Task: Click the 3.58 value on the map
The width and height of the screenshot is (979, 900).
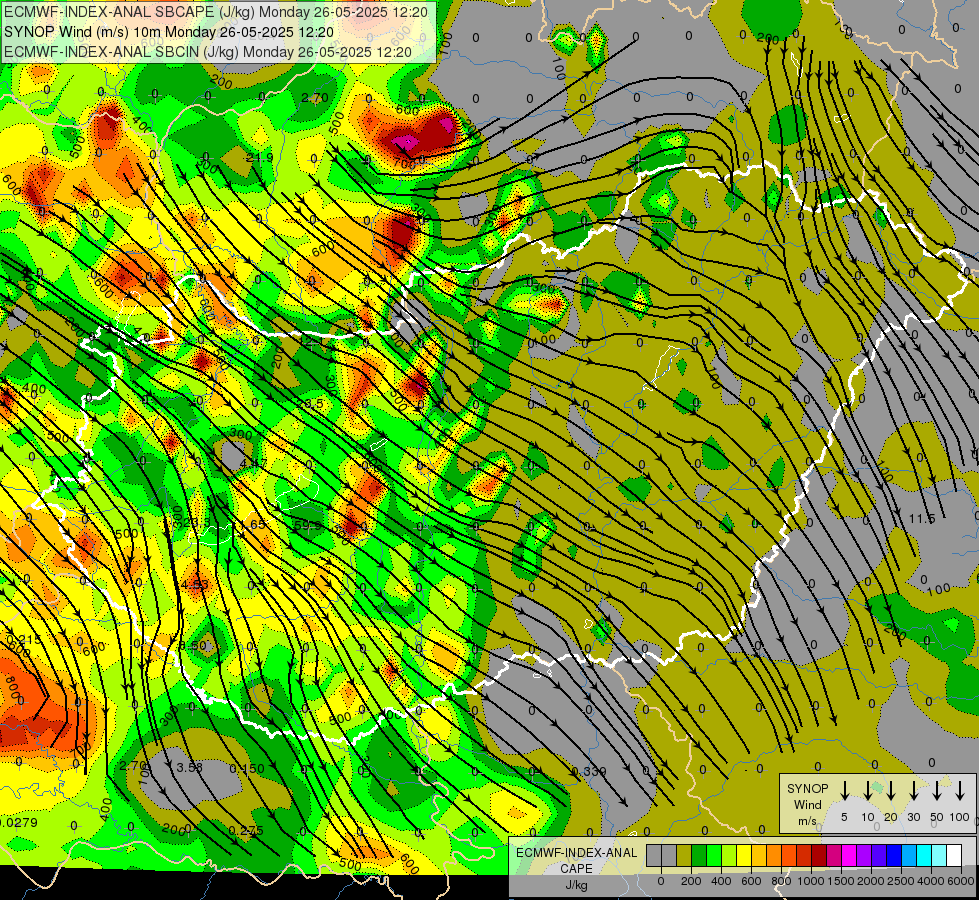Action: [189, 767]
